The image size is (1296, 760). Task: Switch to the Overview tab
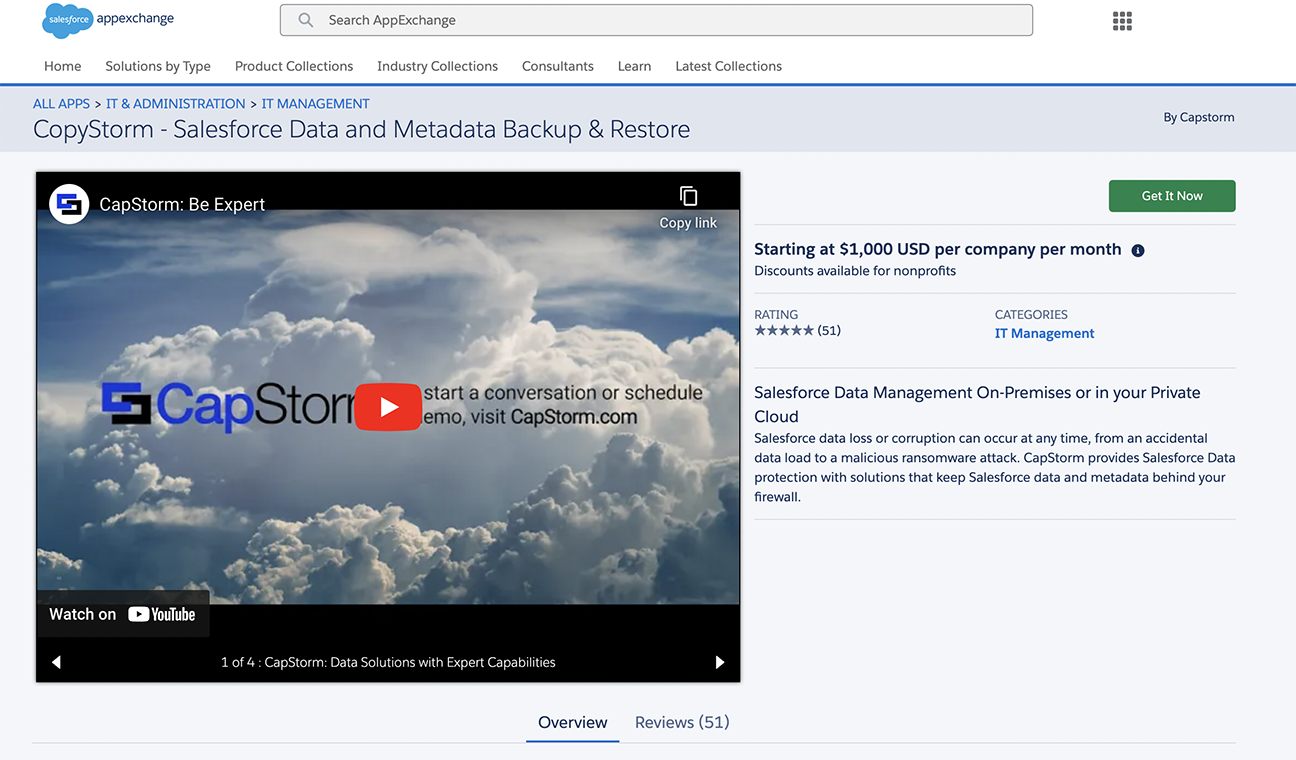[x=573, y=722]
